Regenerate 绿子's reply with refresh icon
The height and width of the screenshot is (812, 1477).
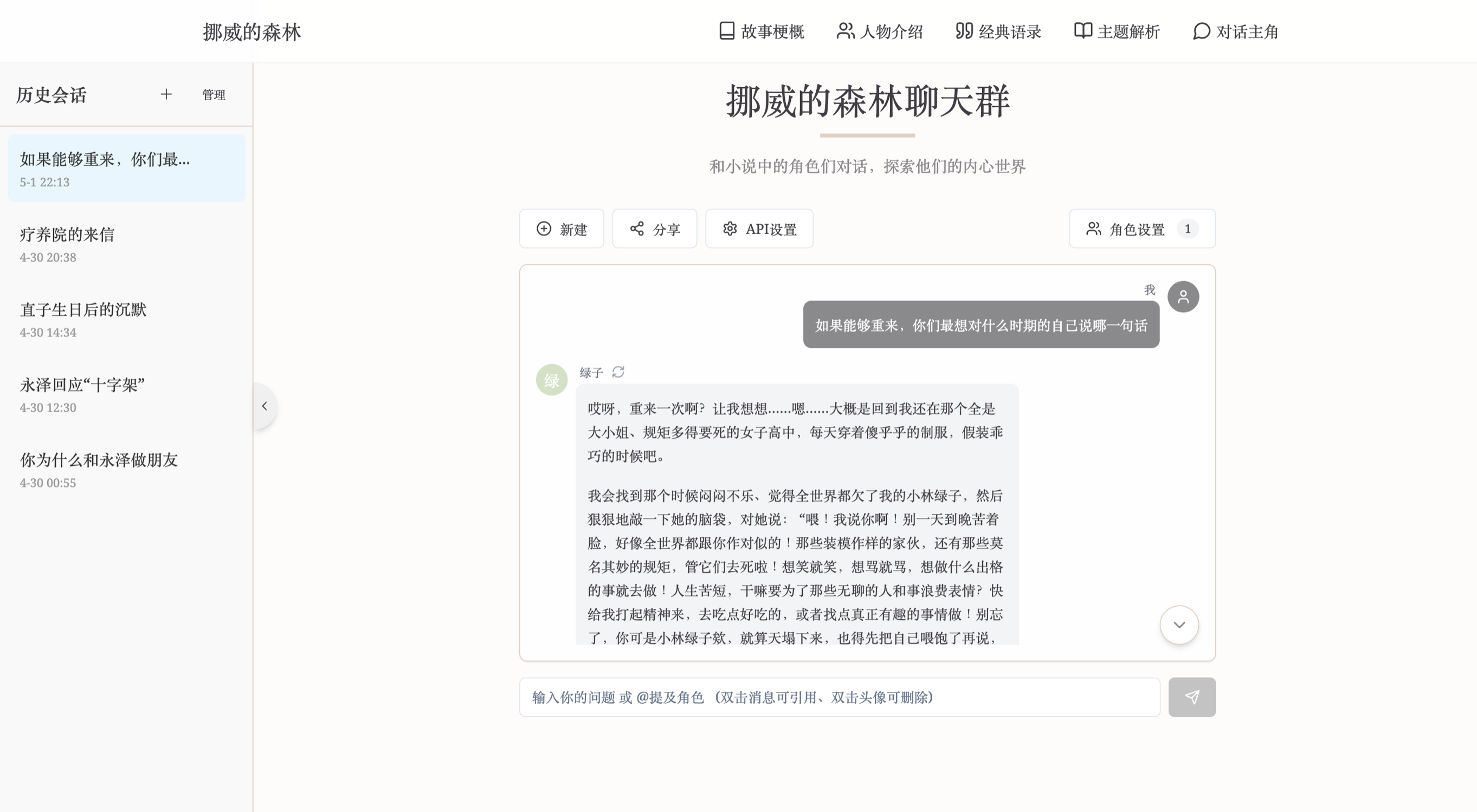point(618,372)
